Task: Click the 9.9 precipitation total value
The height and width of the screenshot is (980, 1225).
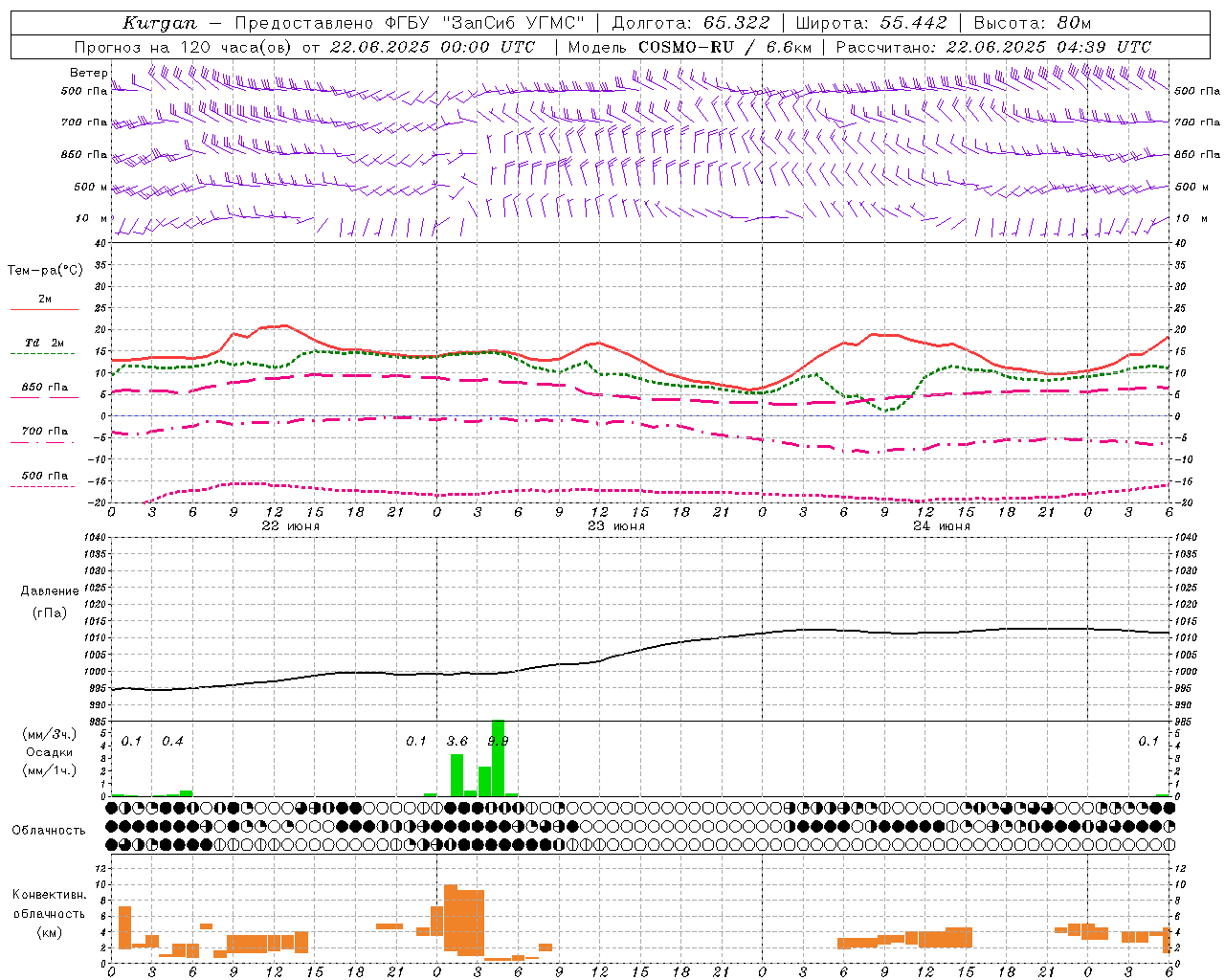Action: [x=498, y=741]
